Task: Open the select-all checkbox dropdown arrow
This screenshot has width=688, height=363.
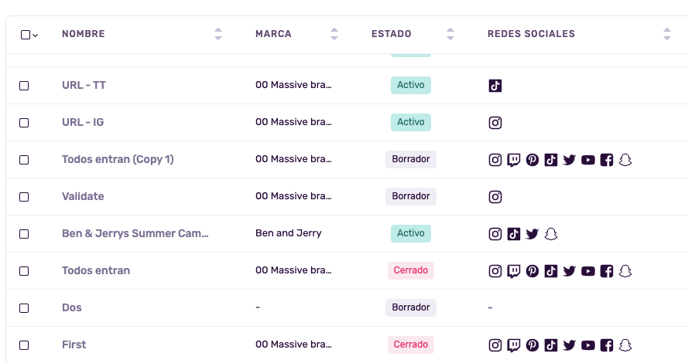Action: pos(36,35)
